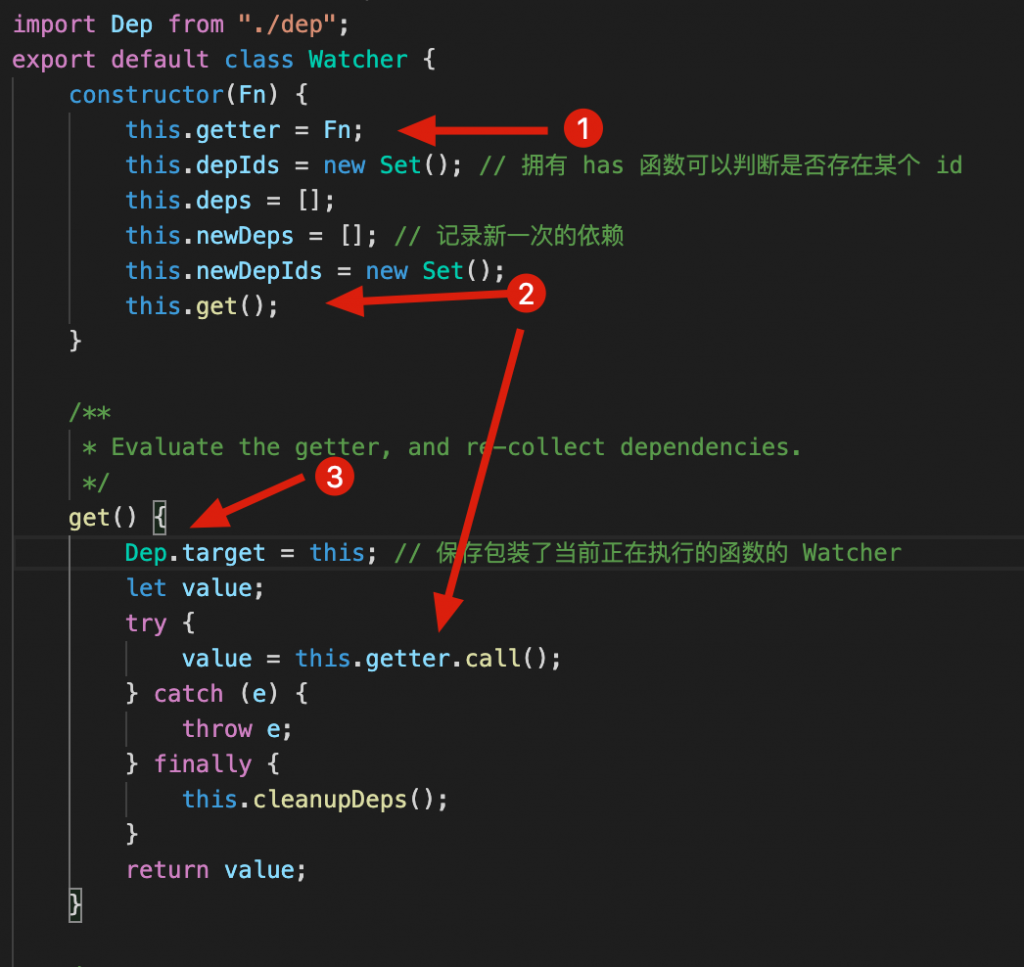Image resolution: width=1024 pixels, height=967 pixels.
Task: Click the throw e statement
Action: [236, 729]
